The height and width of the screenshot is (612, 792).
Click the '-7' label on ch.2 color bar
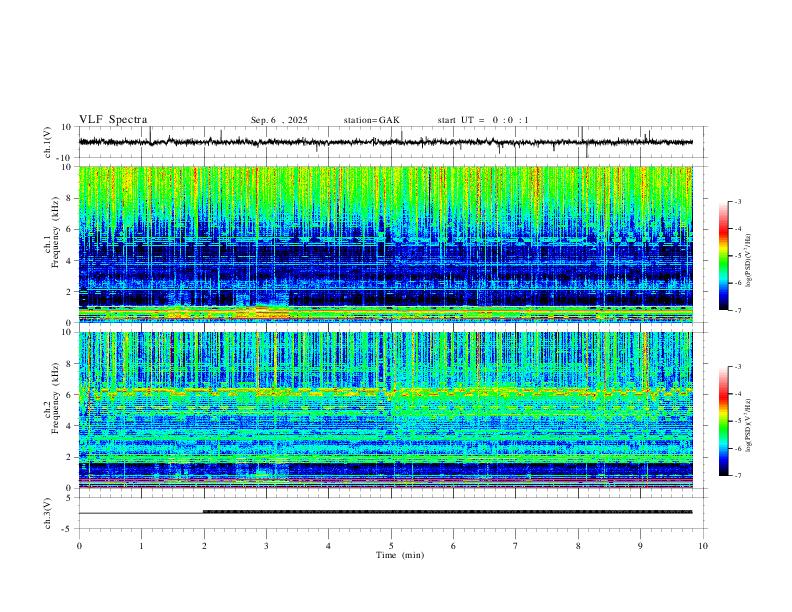click(737, 476)
